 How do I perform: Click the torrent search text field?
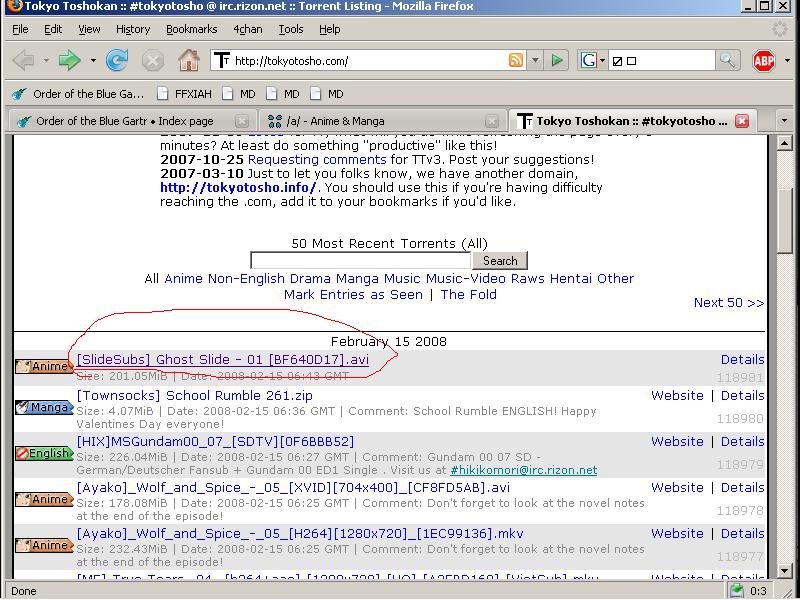pyautogui.click(x=360, y=261)
